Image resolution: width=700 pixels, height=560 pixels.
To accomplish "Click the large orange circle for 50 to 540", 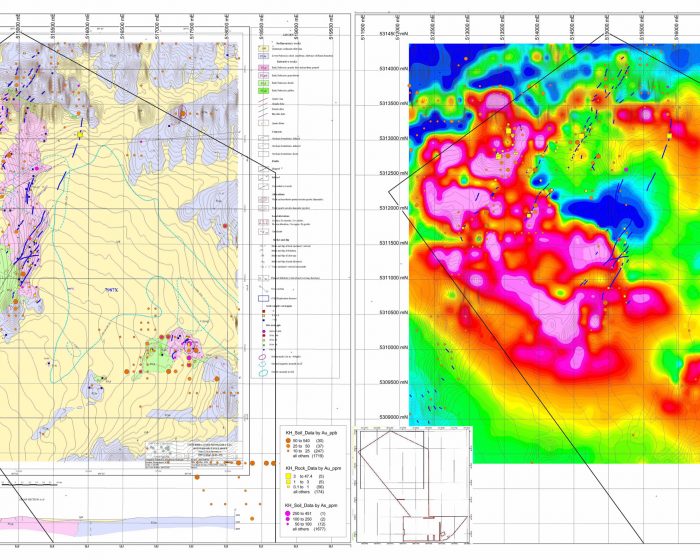I will pyautogui.click(x=289, y=439).
